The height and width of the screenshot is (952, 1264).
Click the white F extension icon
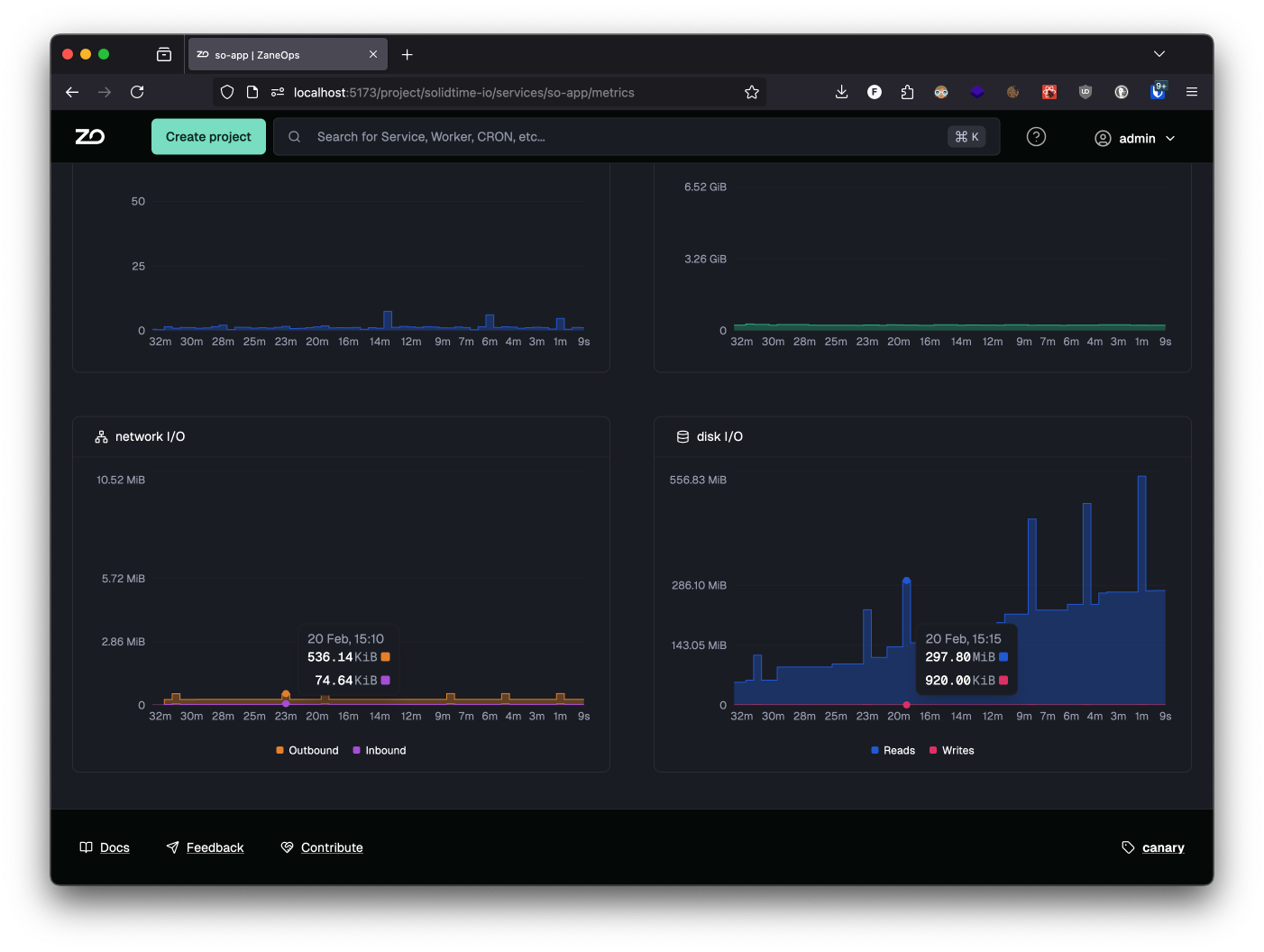[875, 92]
